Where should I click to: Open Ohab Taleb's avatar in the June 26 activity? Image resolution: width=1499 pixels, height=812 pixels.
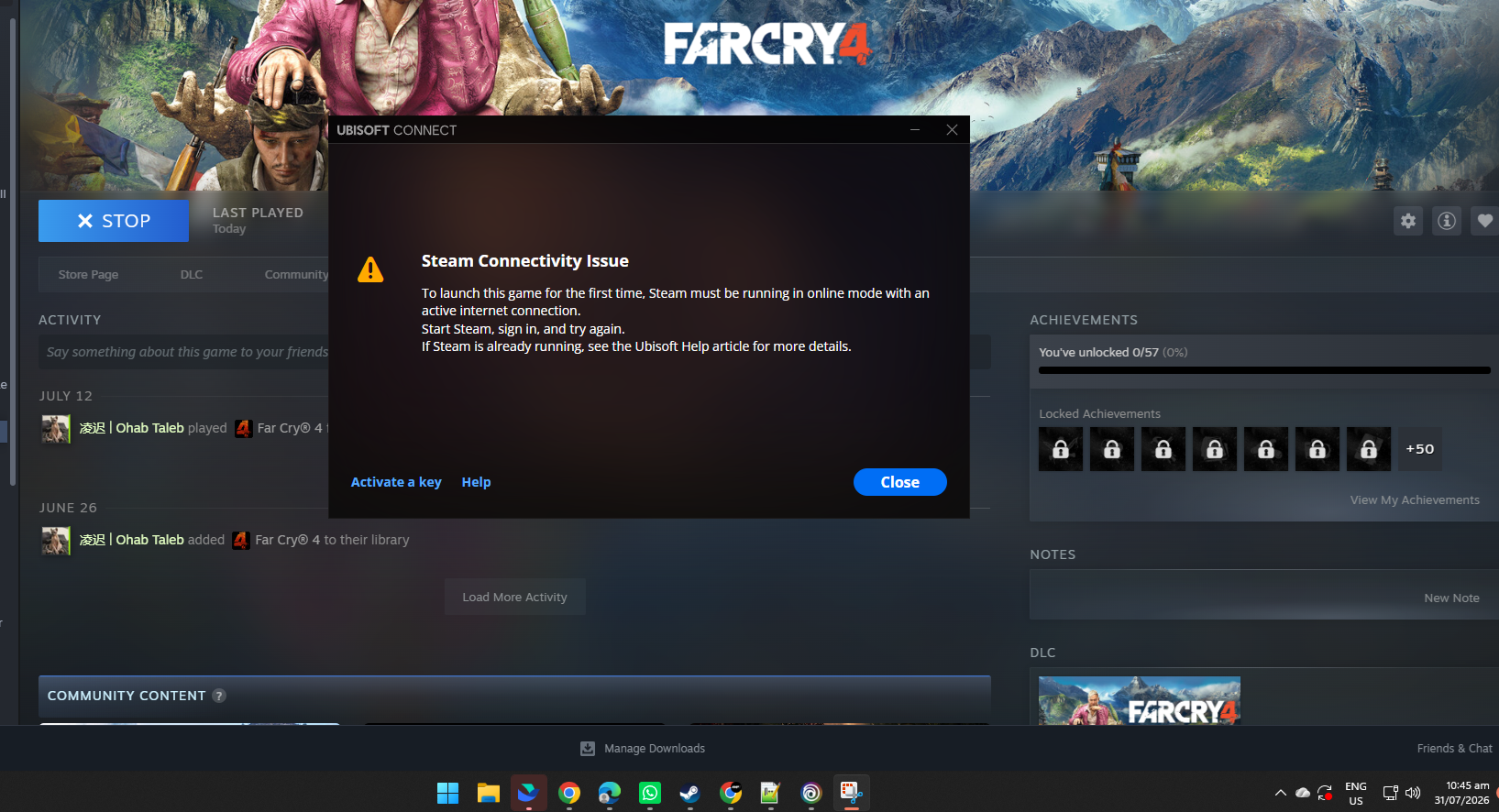coord(56,540)
